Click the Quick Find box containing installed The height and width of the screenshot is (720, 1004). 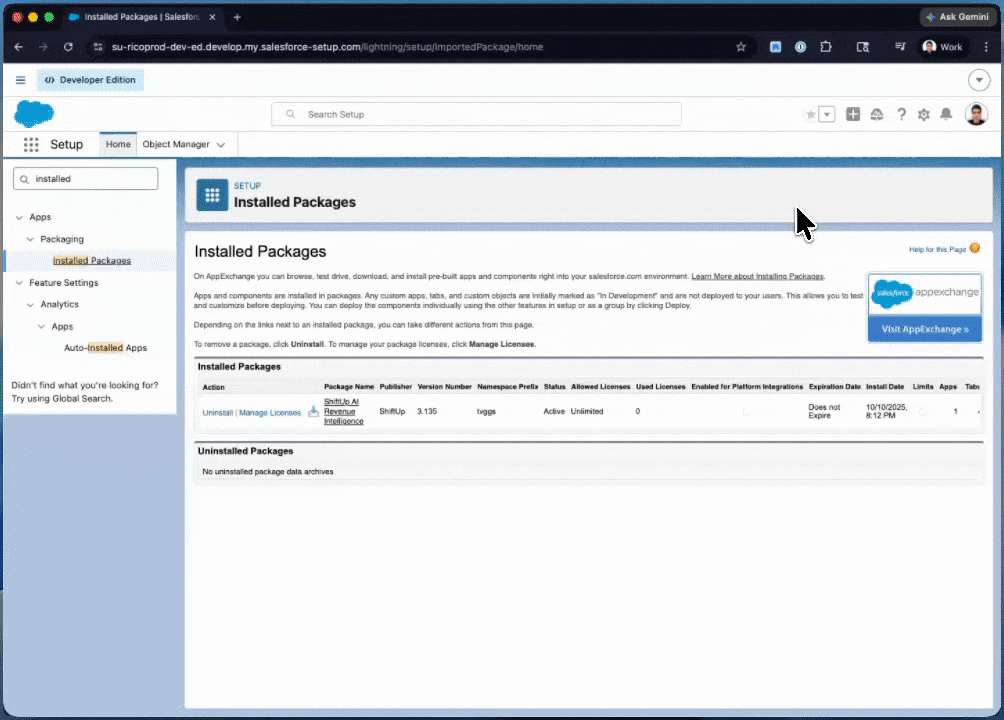pyautogui.click(x=85, y=179)
